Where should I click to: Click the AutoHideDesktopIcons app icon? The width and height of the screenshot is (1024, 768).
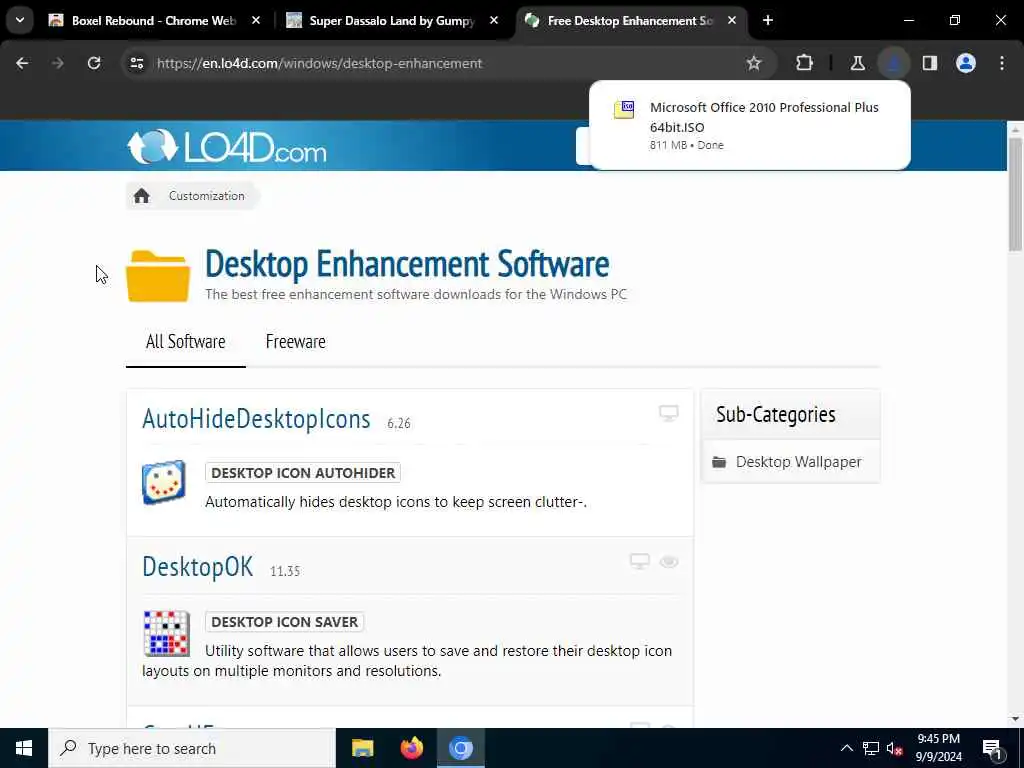(x=164, y=483)
